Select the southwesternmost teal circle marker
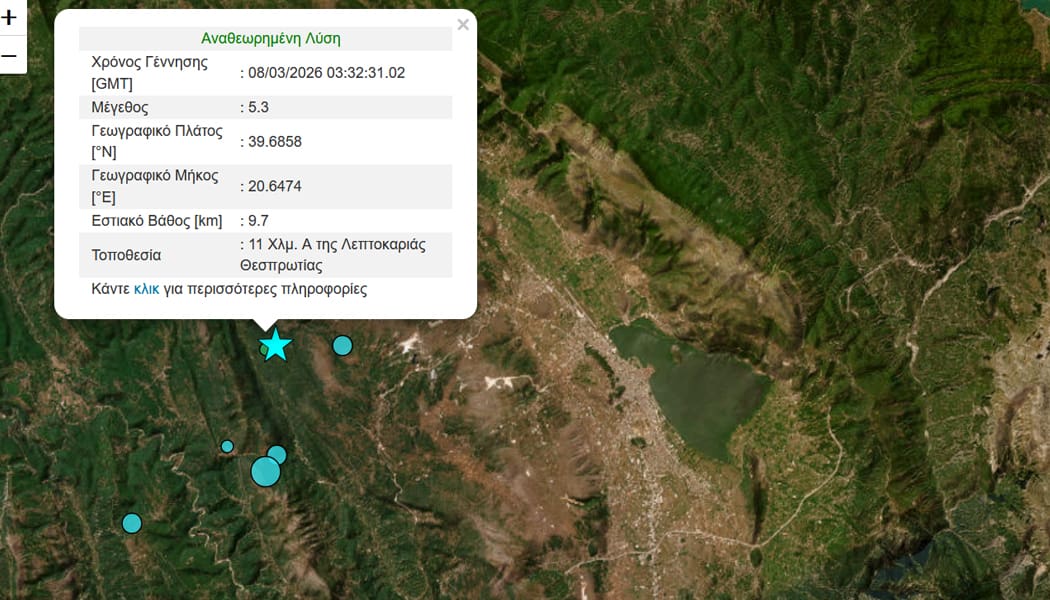This screenshot has height=600, width=1050. 132,523
